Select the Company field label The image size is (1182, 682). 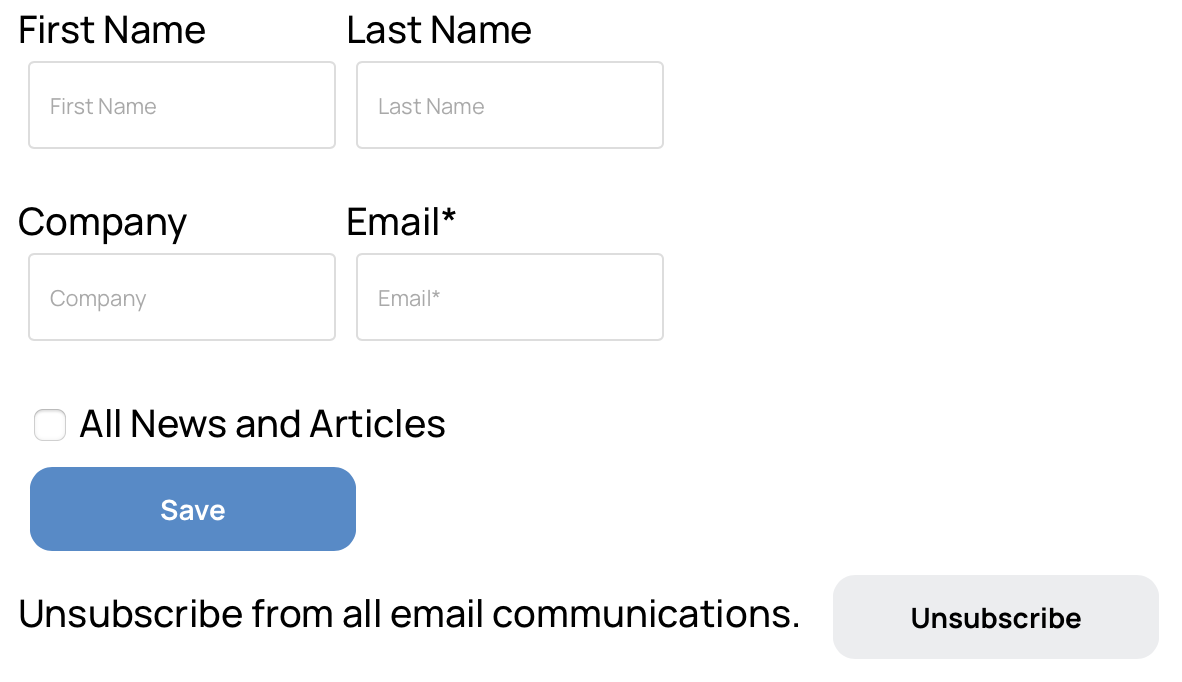102,222
